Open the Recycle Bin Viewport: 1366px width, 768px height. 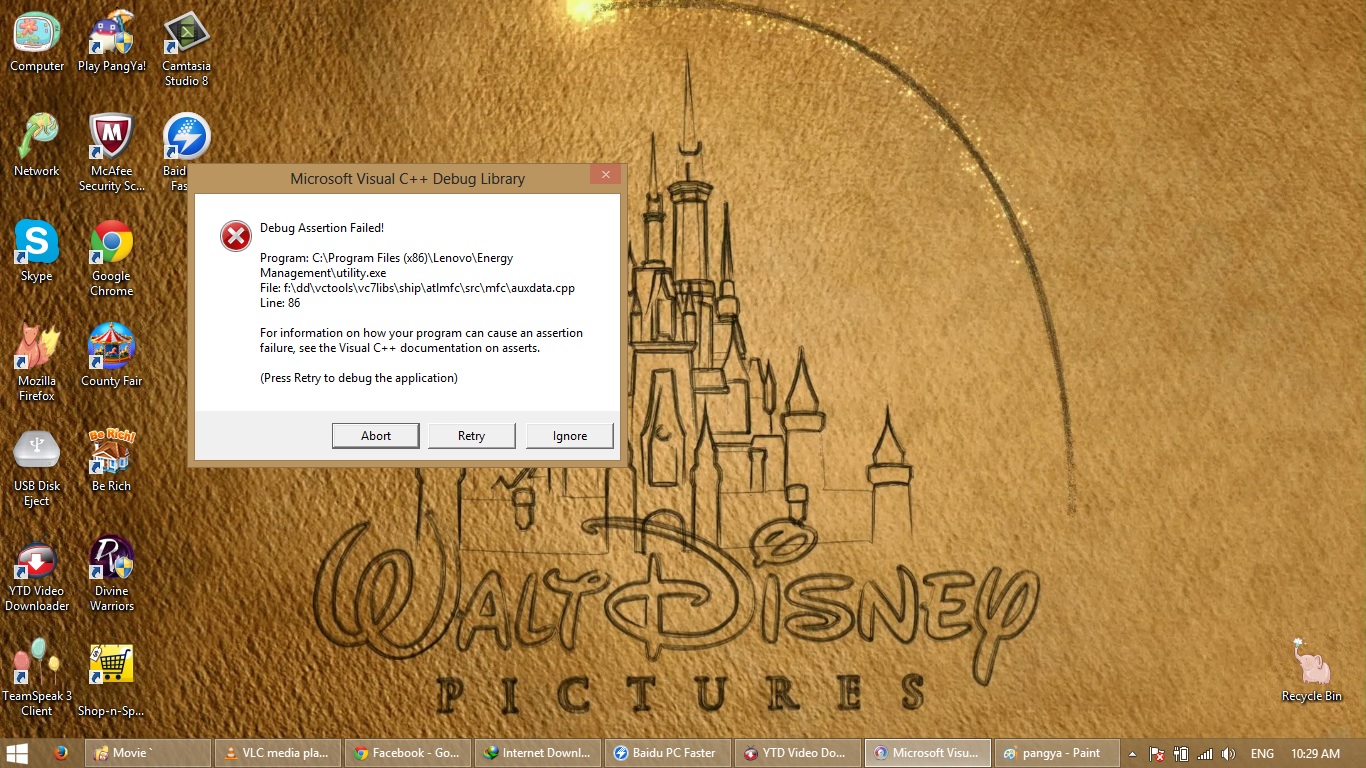pyautogui.click(x=1312, y=670)
